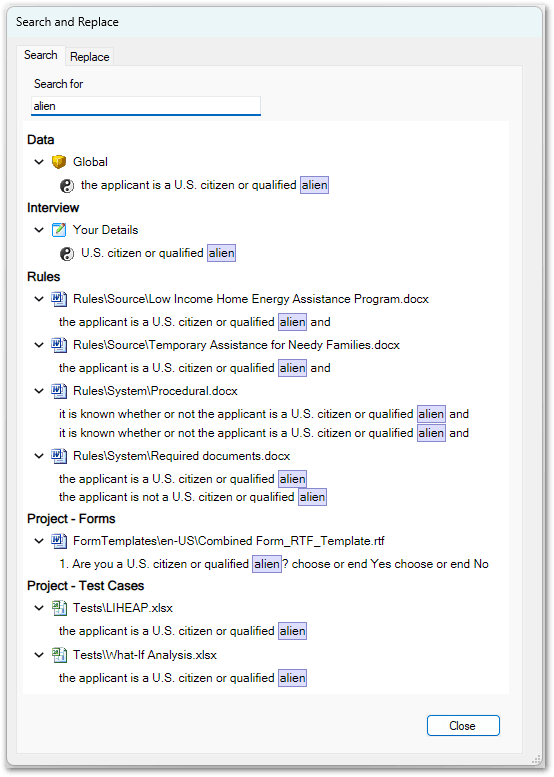The height and width of the screenshot is (777, 554).
Task: Click the dialog resize grip
Action: coord(536,760)
